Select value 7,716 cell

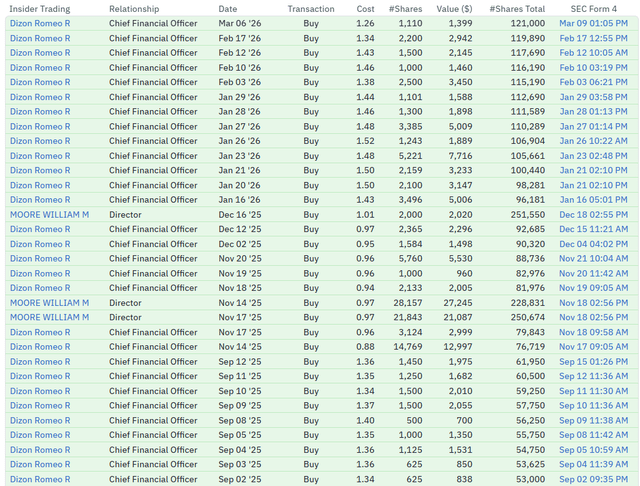point(460,156)
